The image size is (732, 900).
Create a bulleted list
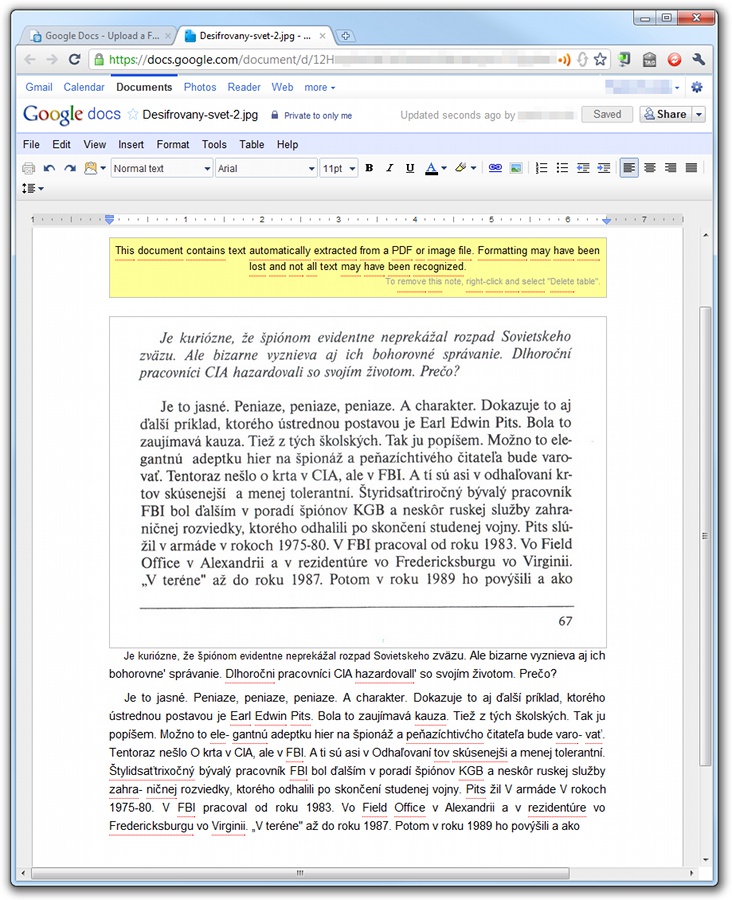pyautogui.click(x=563, y=169)
